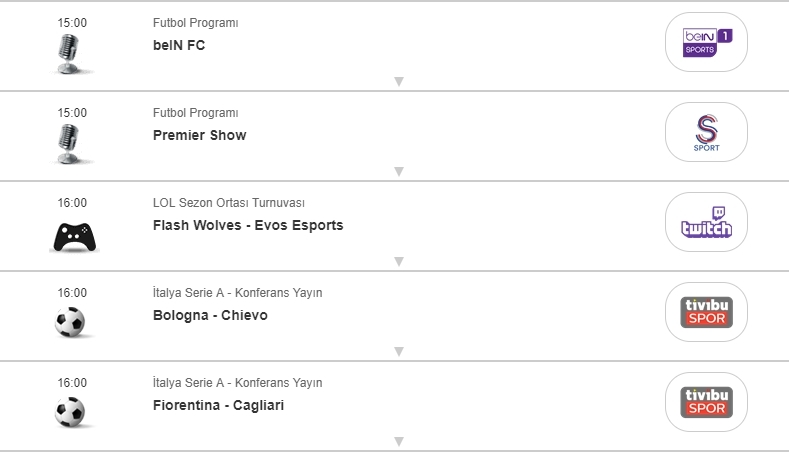Click the football icon beside Fiorentina - Cagliari
The image size is (789, 453).
pyautogui.click(x=70, y=412)
